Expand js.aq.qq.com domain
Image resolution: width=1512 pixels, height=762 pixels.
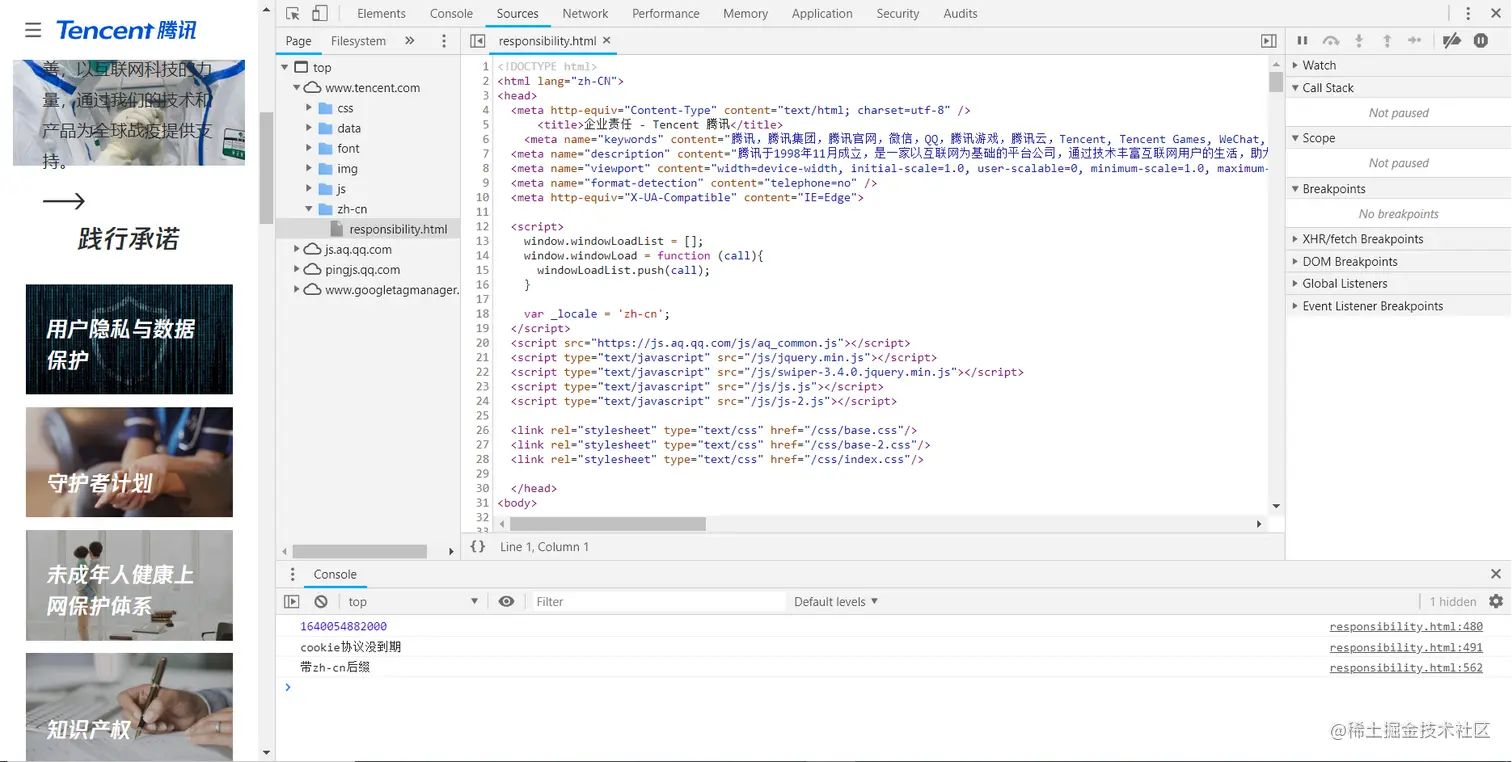click(x=297, y=249)
